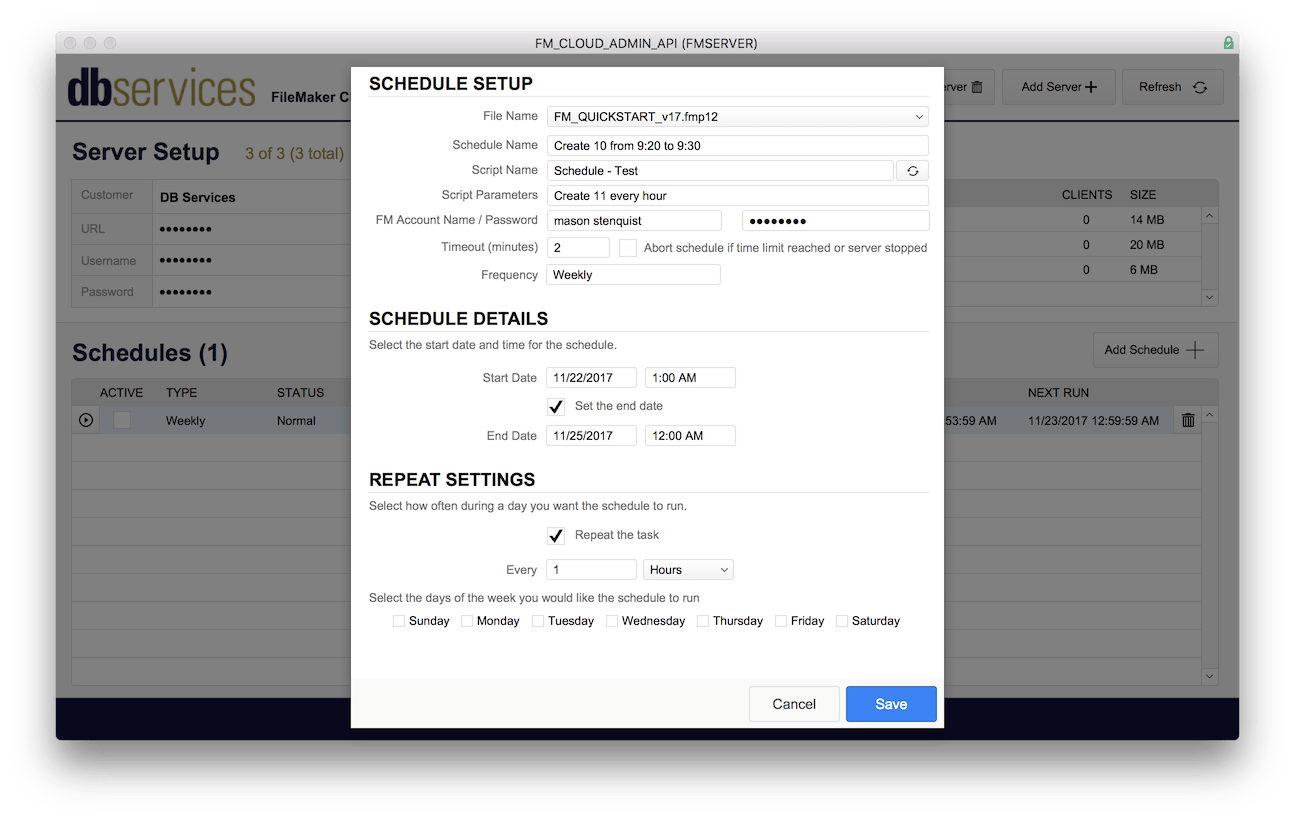Click Add Server button
Image resolution: width=1295 pixels, height=820 pixels.
(x=1058, y=87)
